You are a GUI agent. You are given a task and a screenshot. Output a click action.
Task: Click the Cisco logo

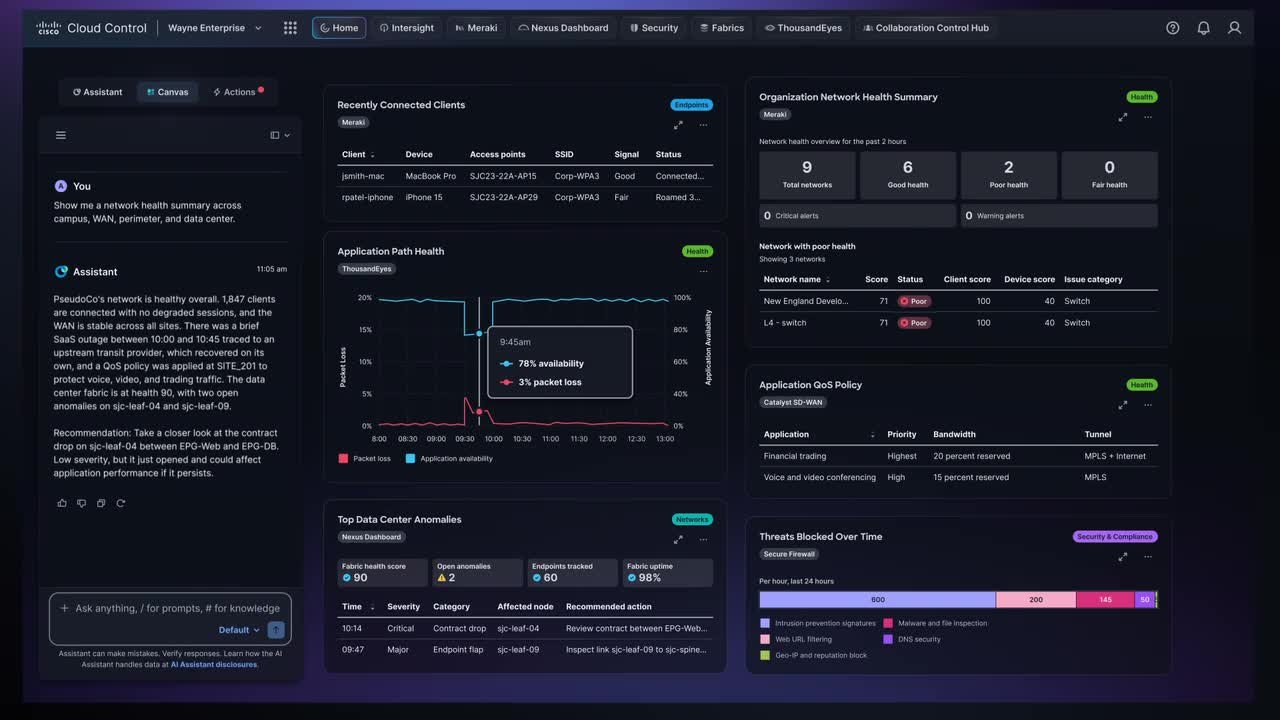click(x=48, y=28)
